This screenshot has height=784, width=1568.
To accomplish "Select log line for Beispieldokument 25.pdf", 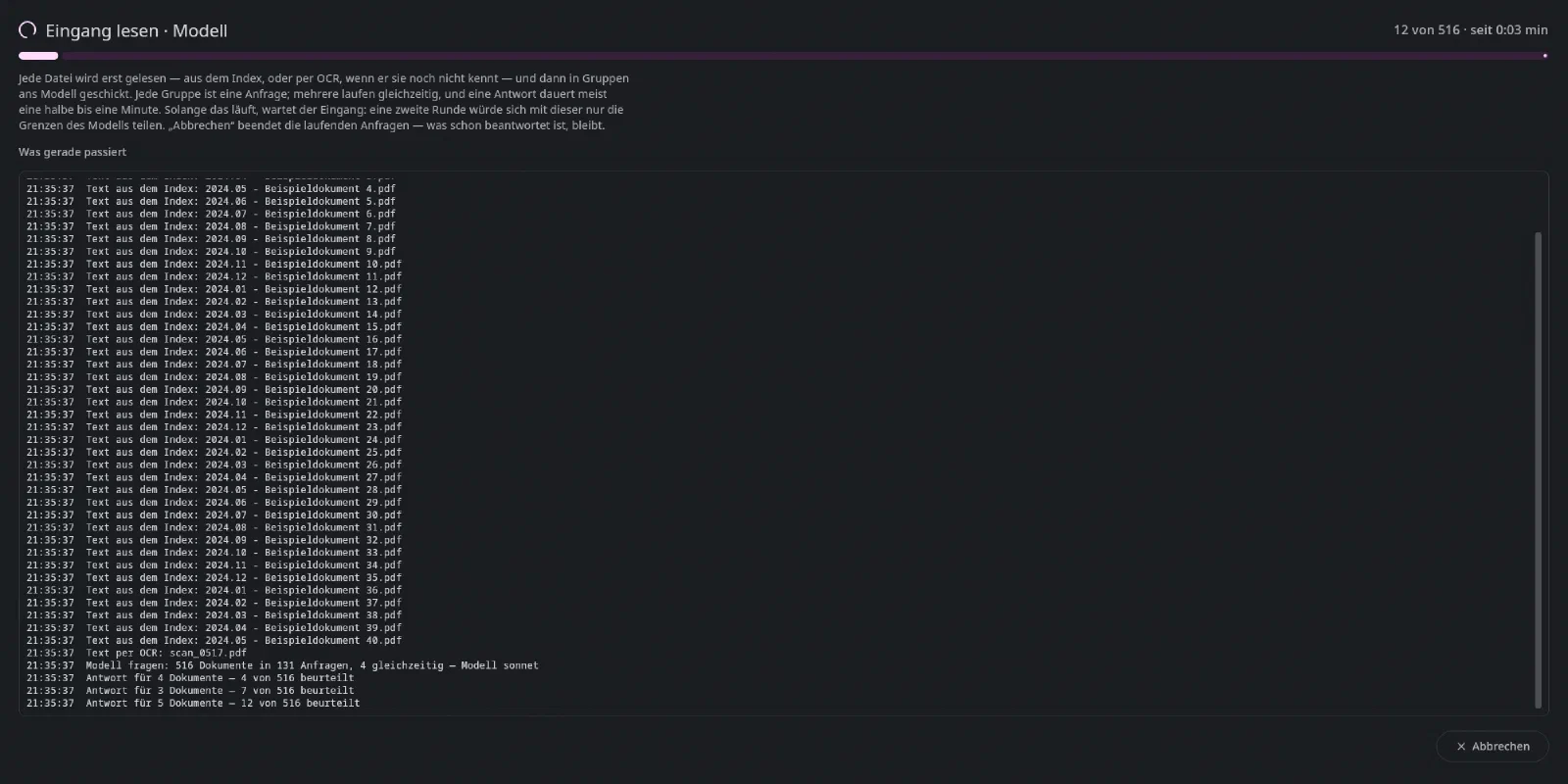I will click(x=214, y=453).
